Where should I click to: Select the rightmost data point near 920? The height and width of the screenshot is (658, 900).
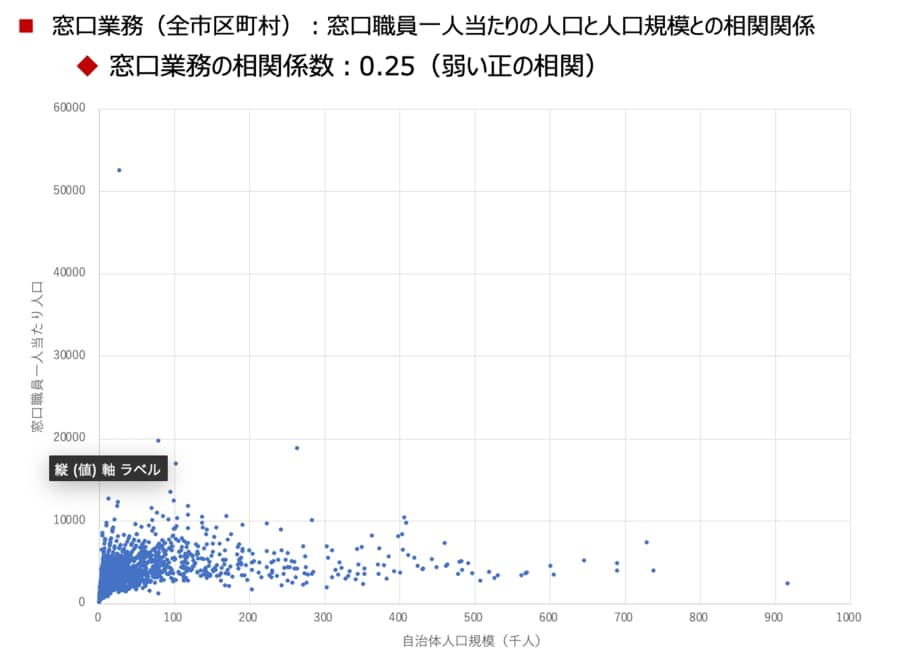click(x=788, y=583)
